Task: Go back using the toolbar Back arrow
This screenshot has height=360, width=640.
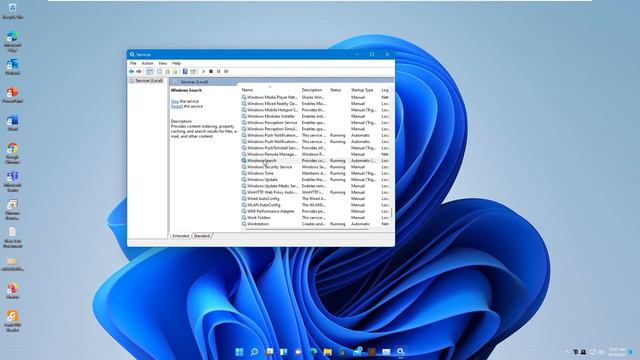Action: (131, 71)
